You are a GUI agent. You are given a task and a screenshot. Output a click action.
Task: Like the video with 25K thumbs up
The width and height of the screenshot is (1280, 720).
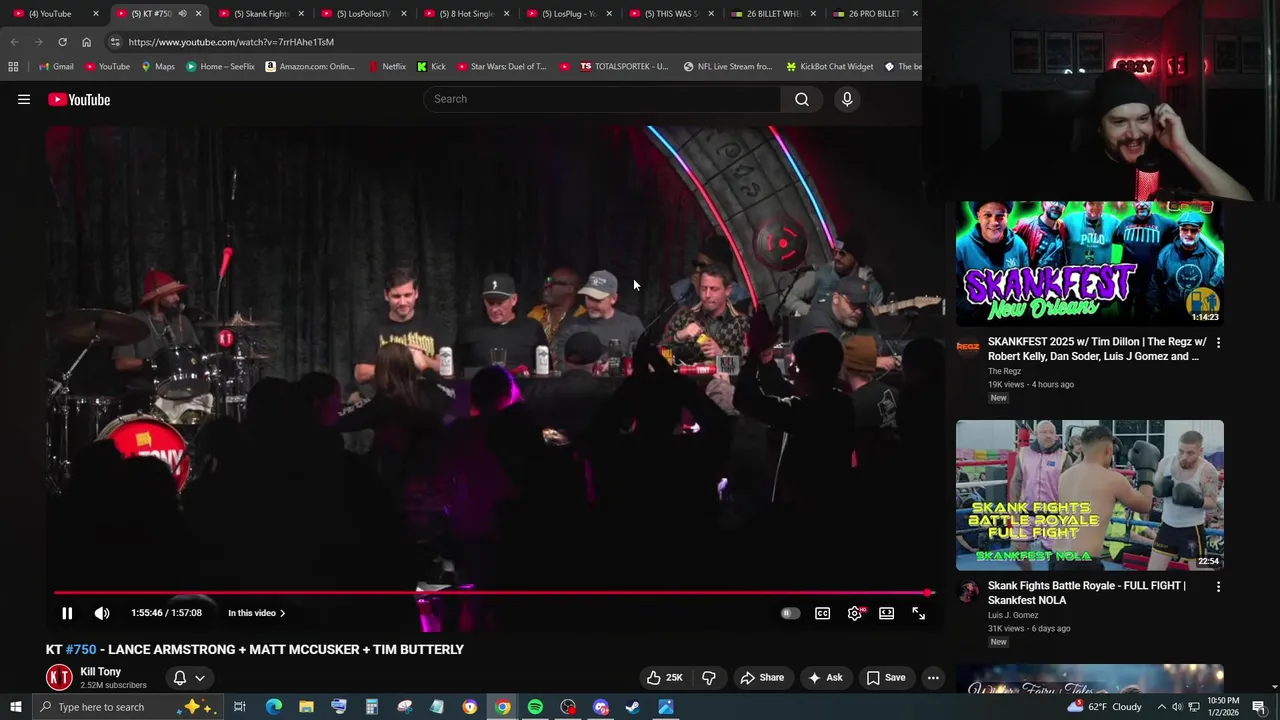click(665, 677)
